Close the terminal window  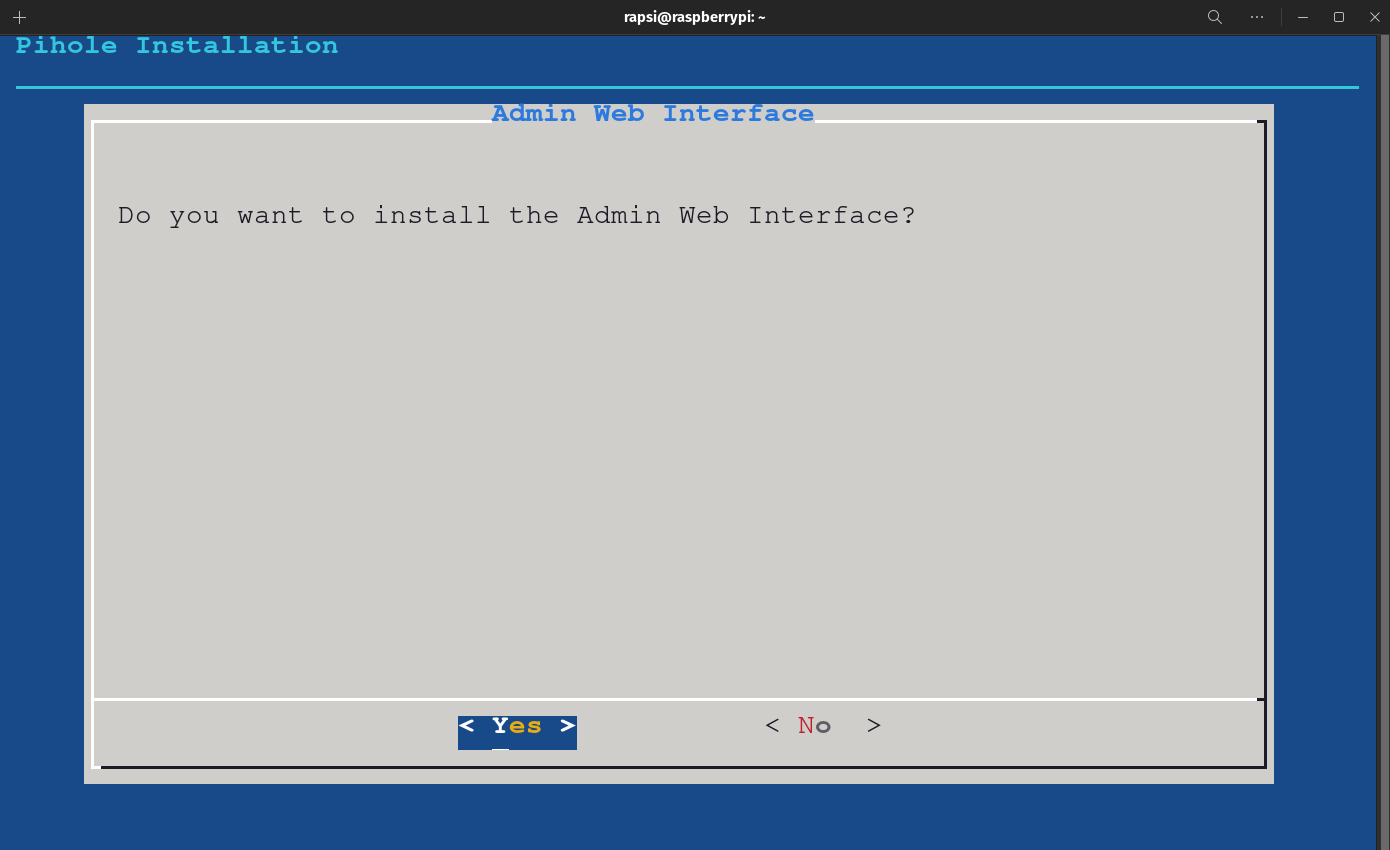(x=1375, y=17)
